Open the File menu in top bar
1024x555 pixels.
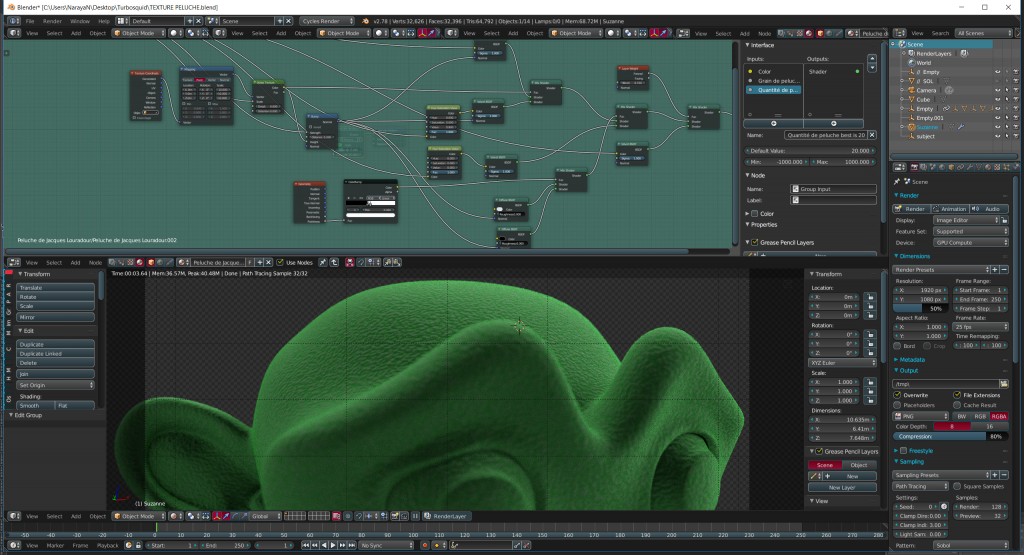pos(30,21)
